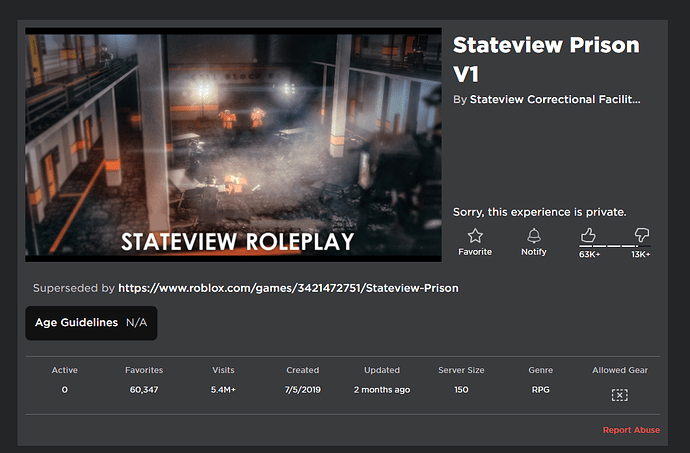Click the Allowed Gear disabled icon
The height and width of the screenshot is (453, 690).
pos(620,395)
